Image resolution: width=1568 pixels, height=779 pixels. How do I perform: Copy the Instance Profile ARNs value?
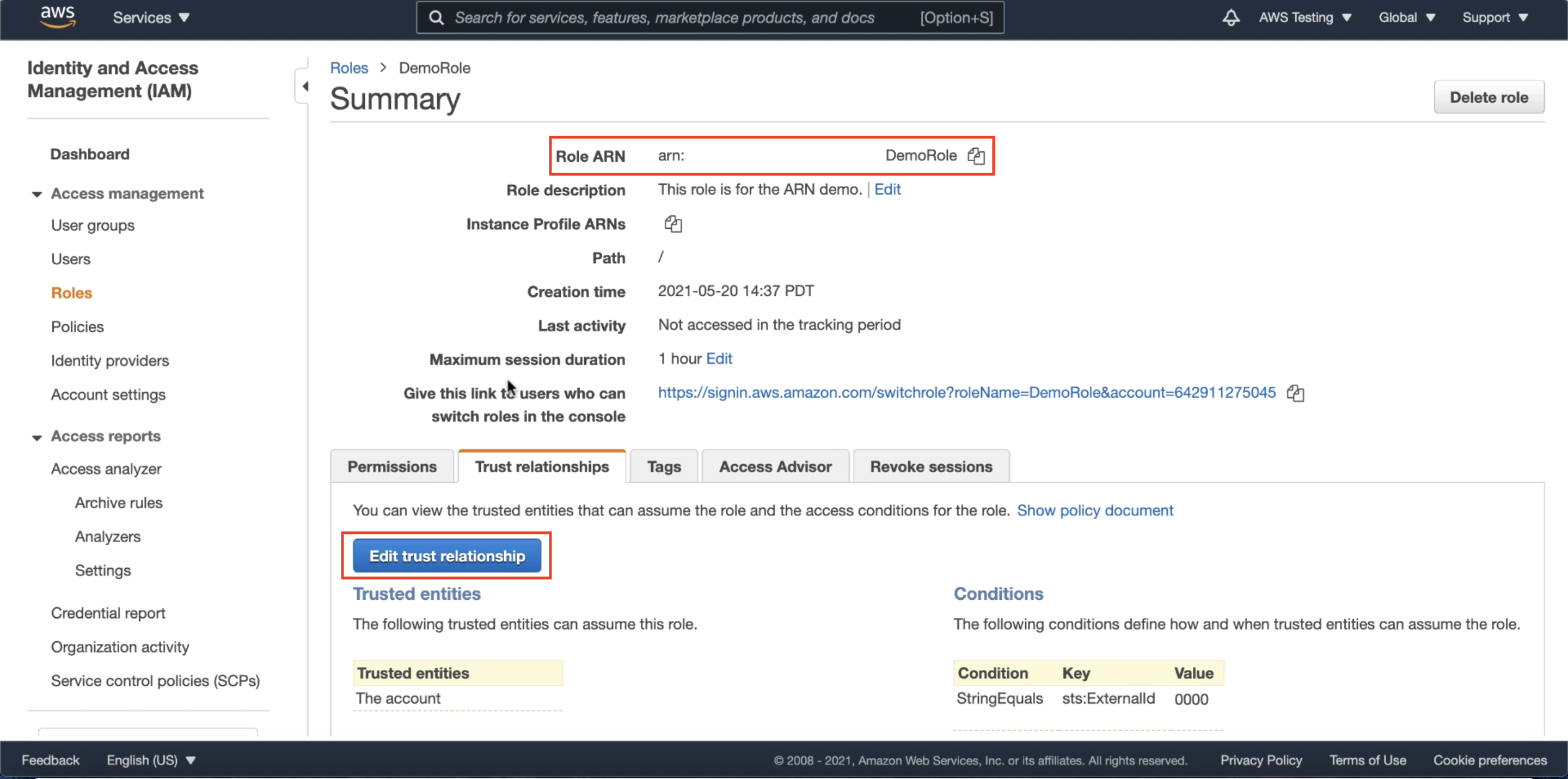(x=672, y=224)
